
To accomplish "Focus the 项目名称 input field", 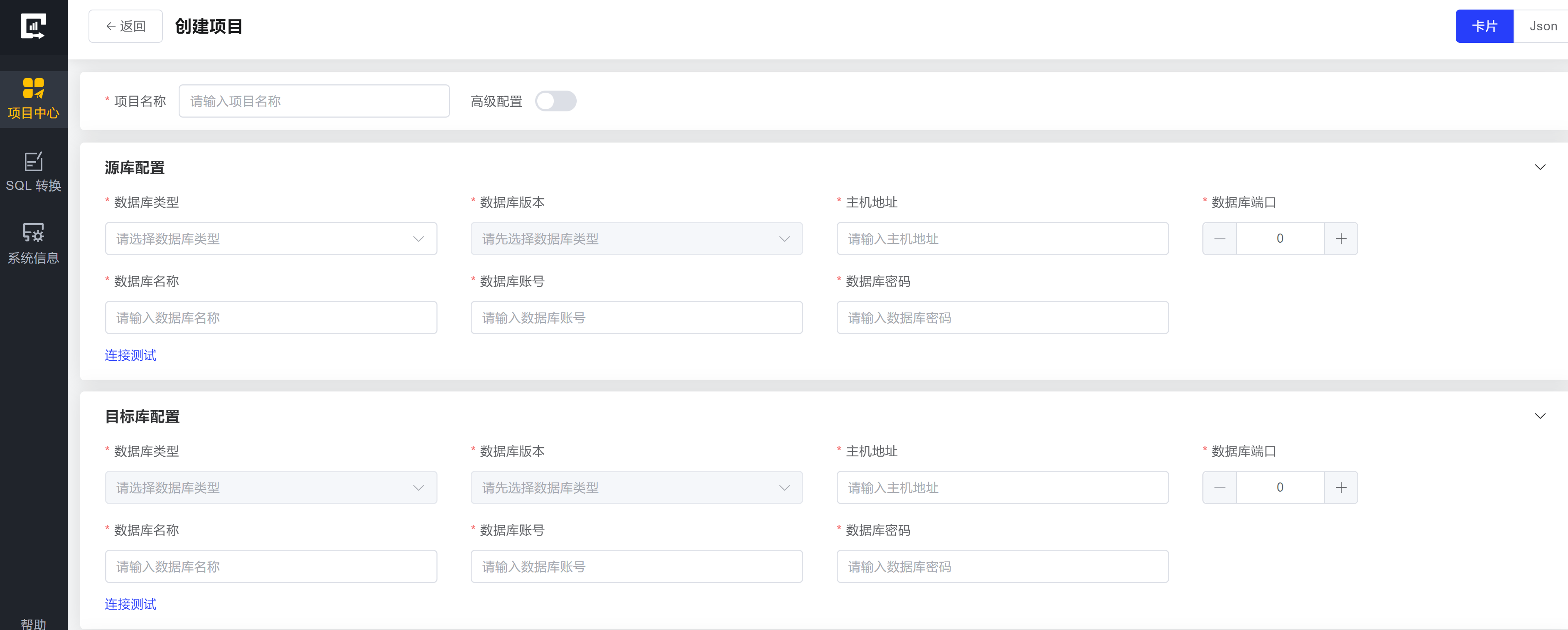I will click(314, 101).
